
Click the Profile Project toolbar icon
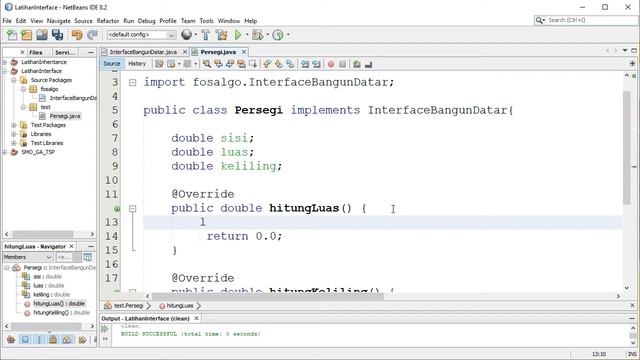278,35
